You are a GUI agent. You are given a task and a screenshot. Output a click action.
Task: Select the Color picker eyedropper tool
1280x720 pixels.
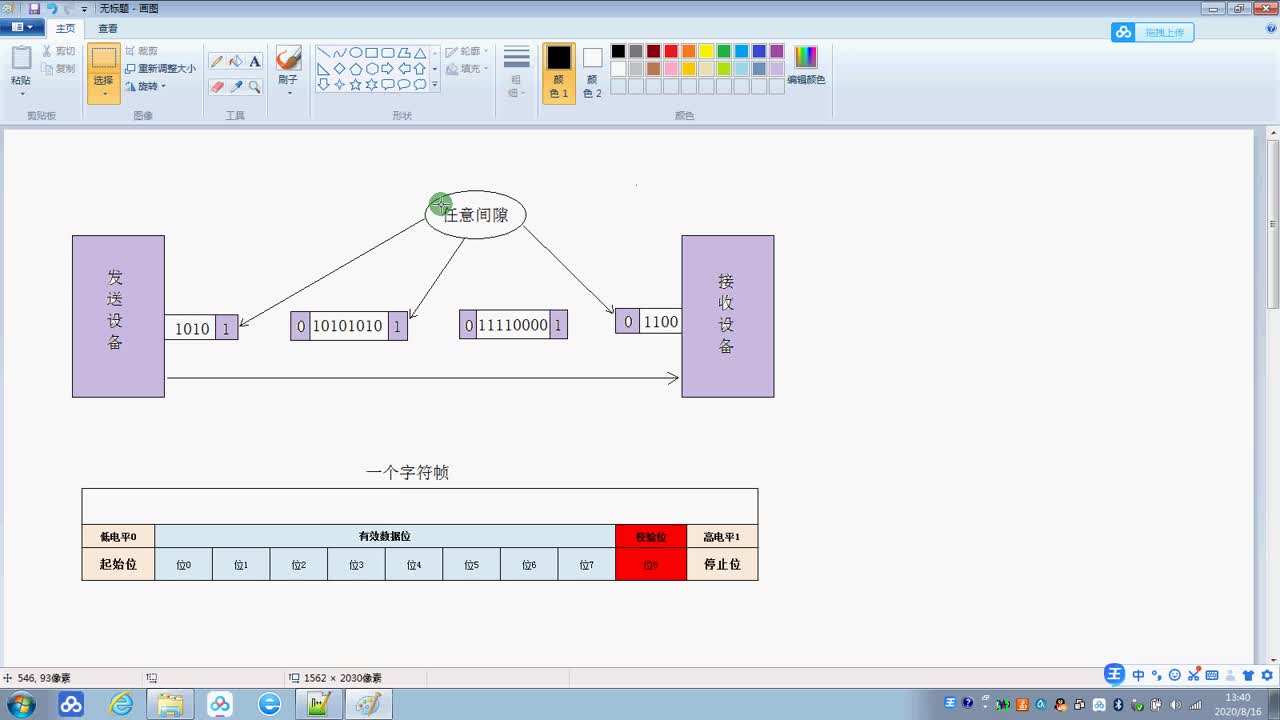tap(236, 87)
